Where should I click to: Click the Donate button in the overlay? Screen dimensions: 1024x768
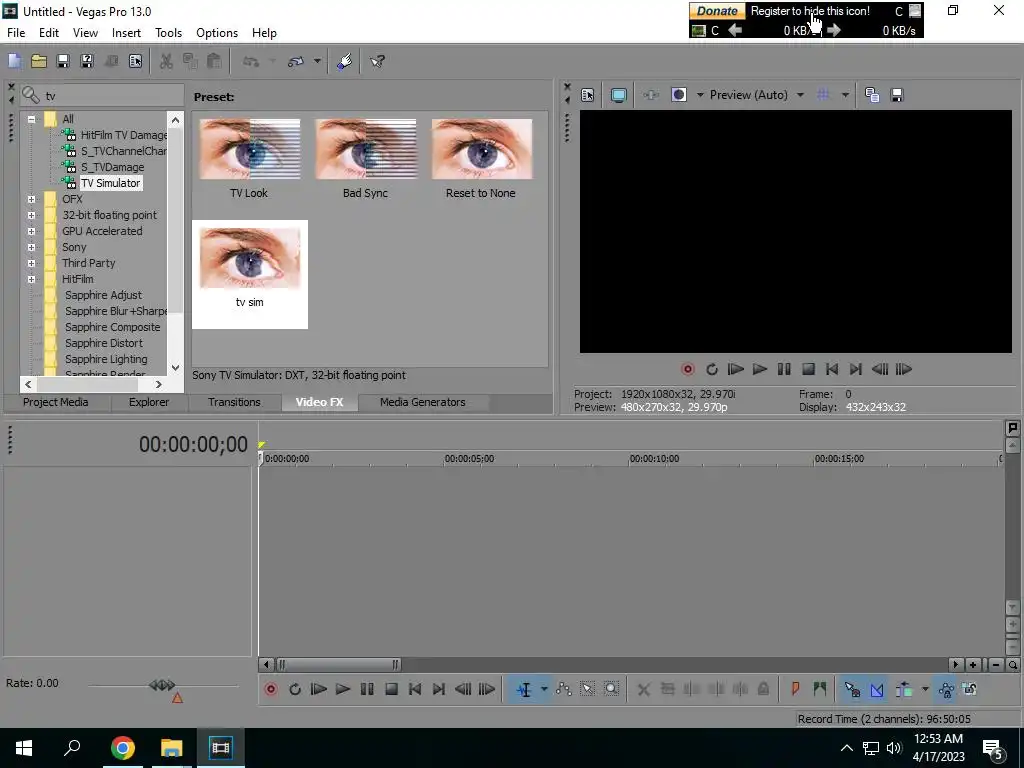tap(717, 11)
